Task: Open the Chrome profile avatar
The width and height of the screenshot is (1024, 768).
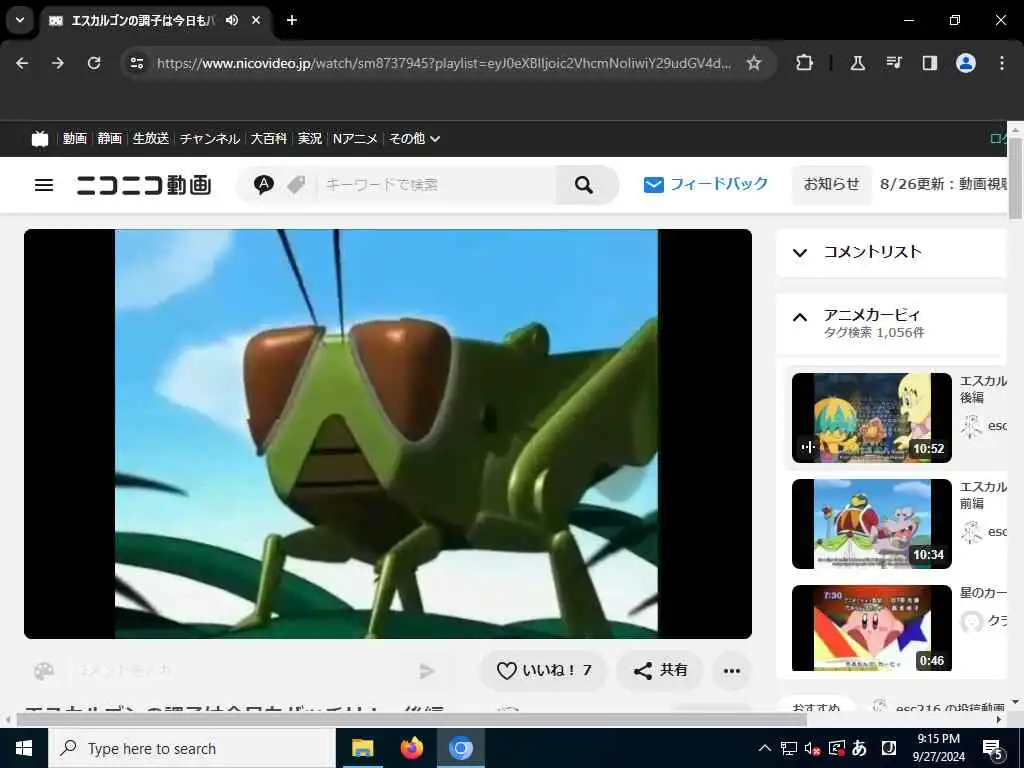Action: coord(966,63)
